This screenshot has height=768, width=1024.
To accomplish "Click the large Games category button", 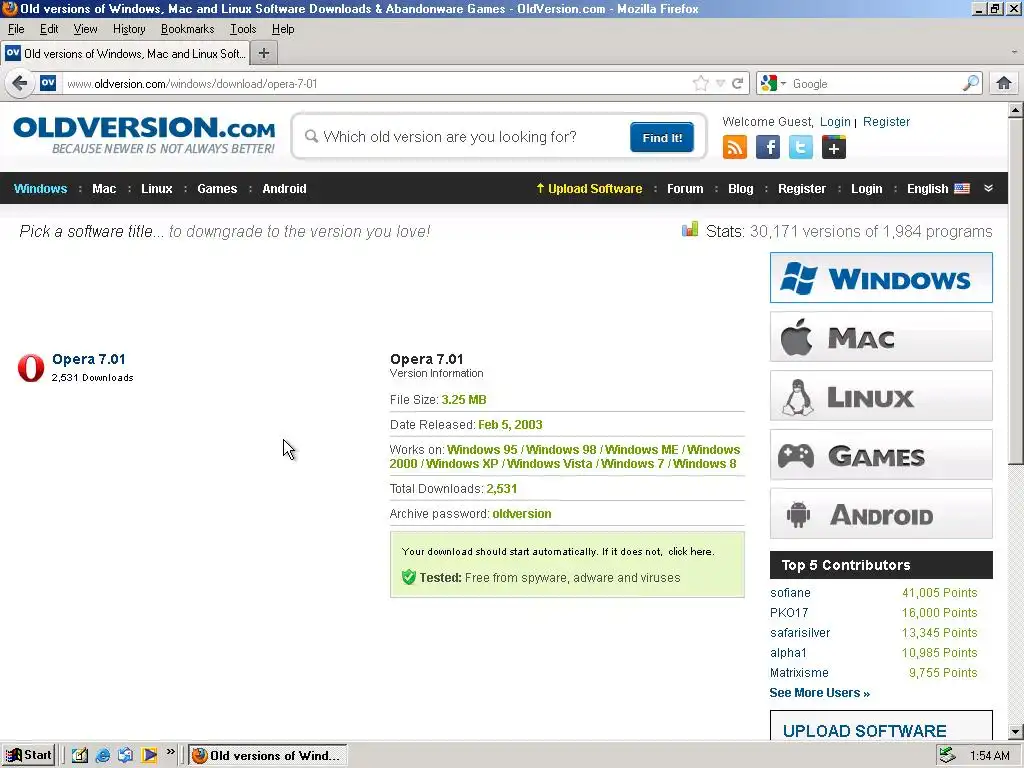I will (x=881, y=455).
